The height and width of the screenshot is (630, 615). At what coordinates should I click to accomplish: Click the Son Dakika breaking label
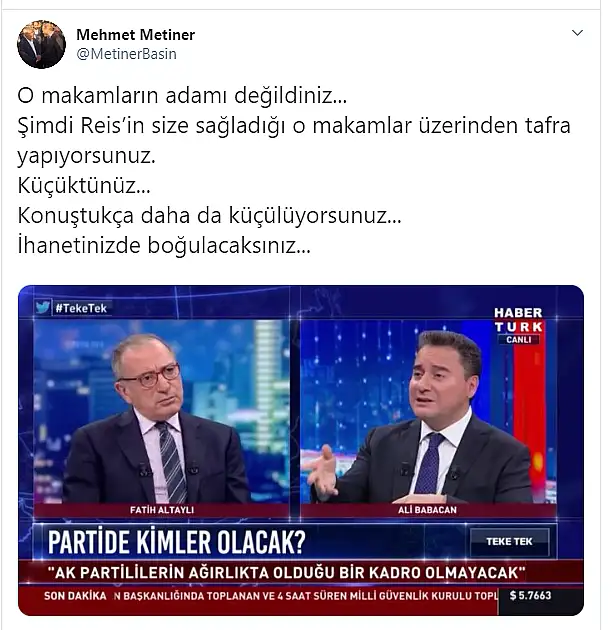[75, 596]
